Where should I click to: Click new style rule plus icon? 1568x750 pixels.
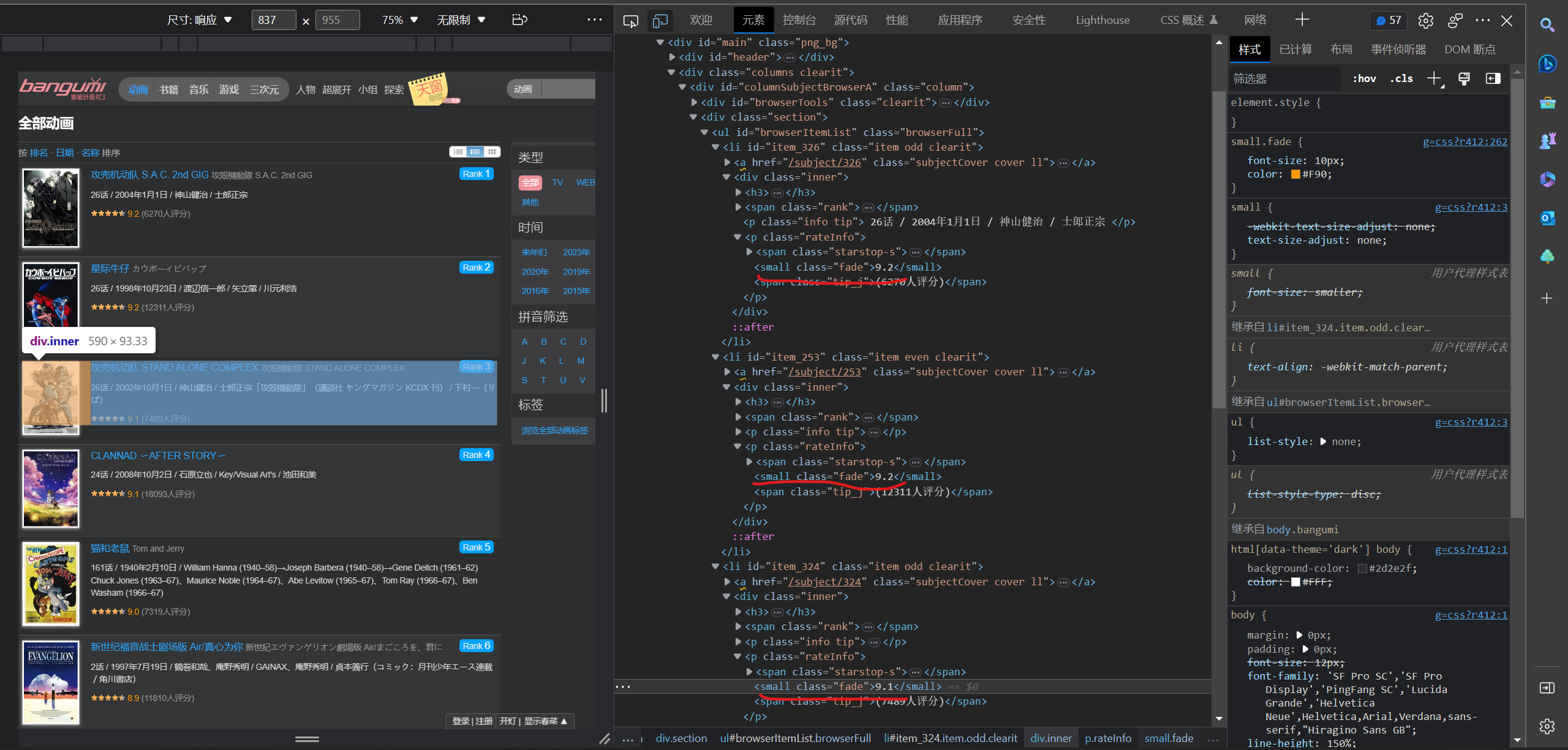pos(1433,78)
